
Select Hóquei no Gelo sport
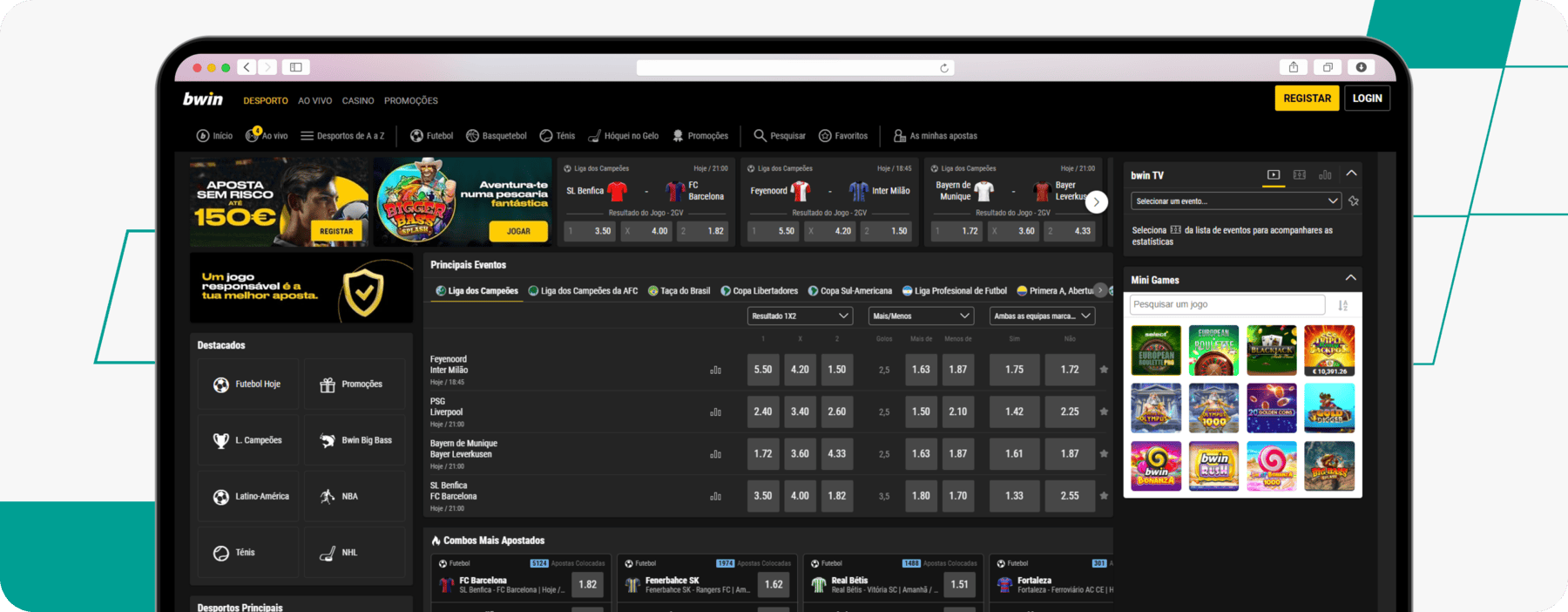[x=624, y=136]
